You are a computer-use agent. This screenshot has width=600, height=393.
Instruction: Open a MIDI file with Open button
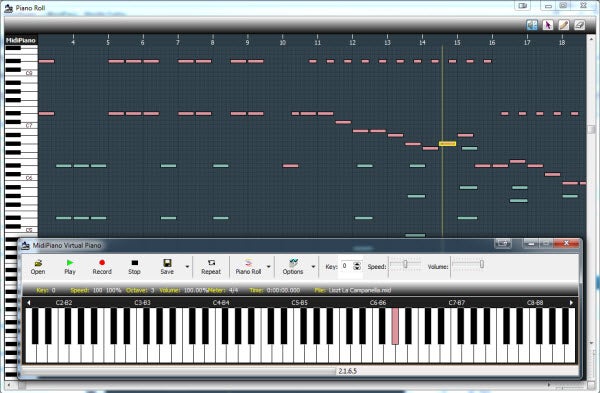point(38,267)
